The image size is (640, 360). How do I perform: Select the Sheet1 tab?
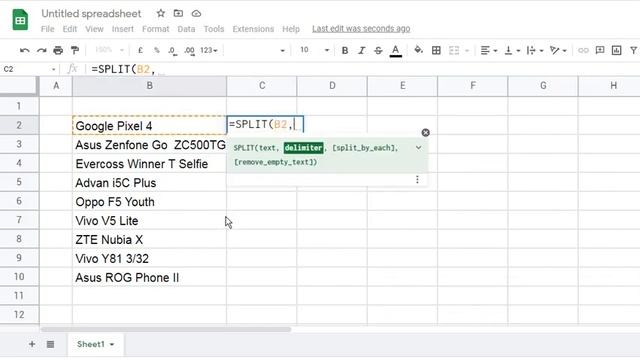coord(96,344)
